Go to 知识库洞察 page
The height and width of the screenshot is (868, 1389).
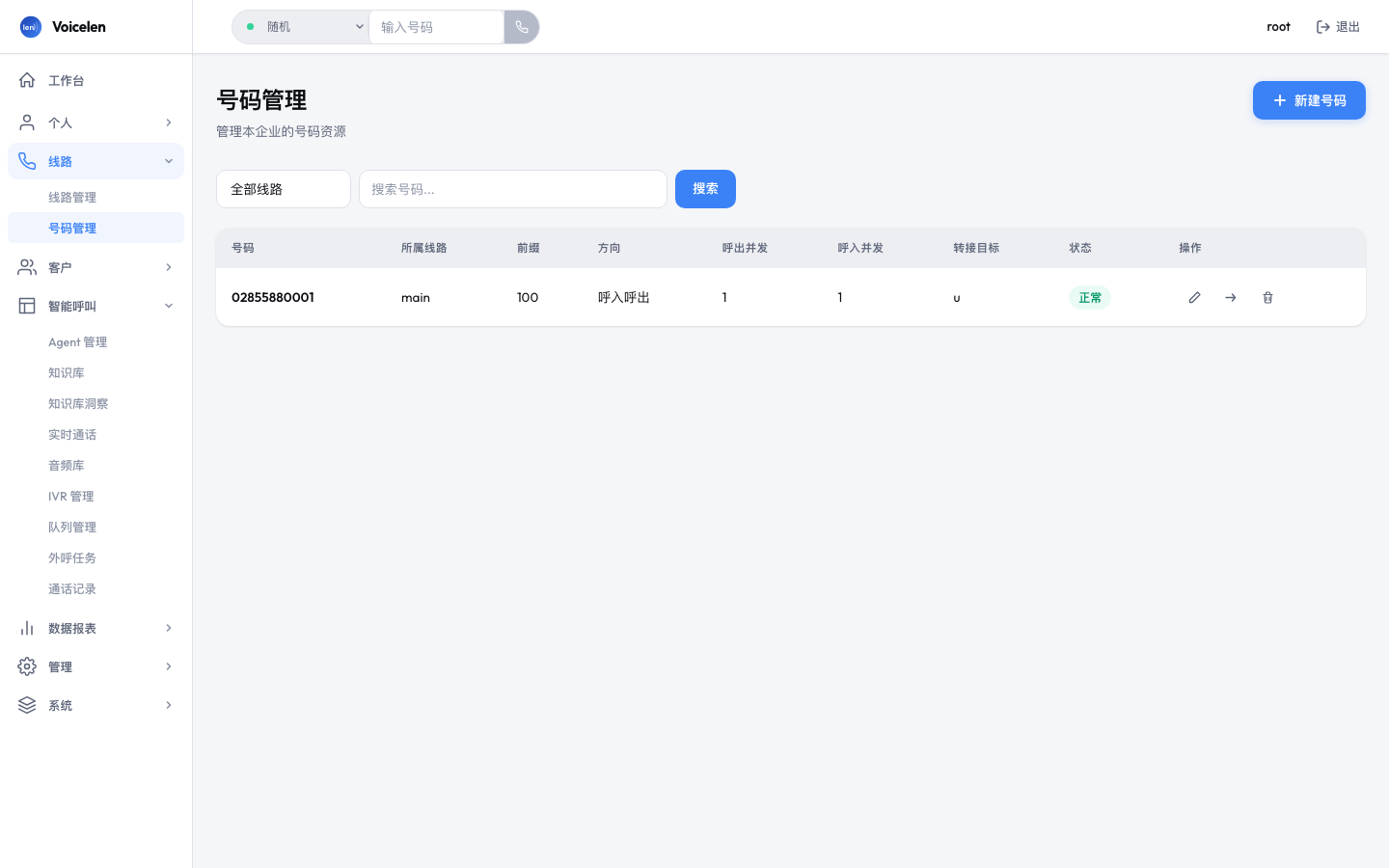[95, 403]
